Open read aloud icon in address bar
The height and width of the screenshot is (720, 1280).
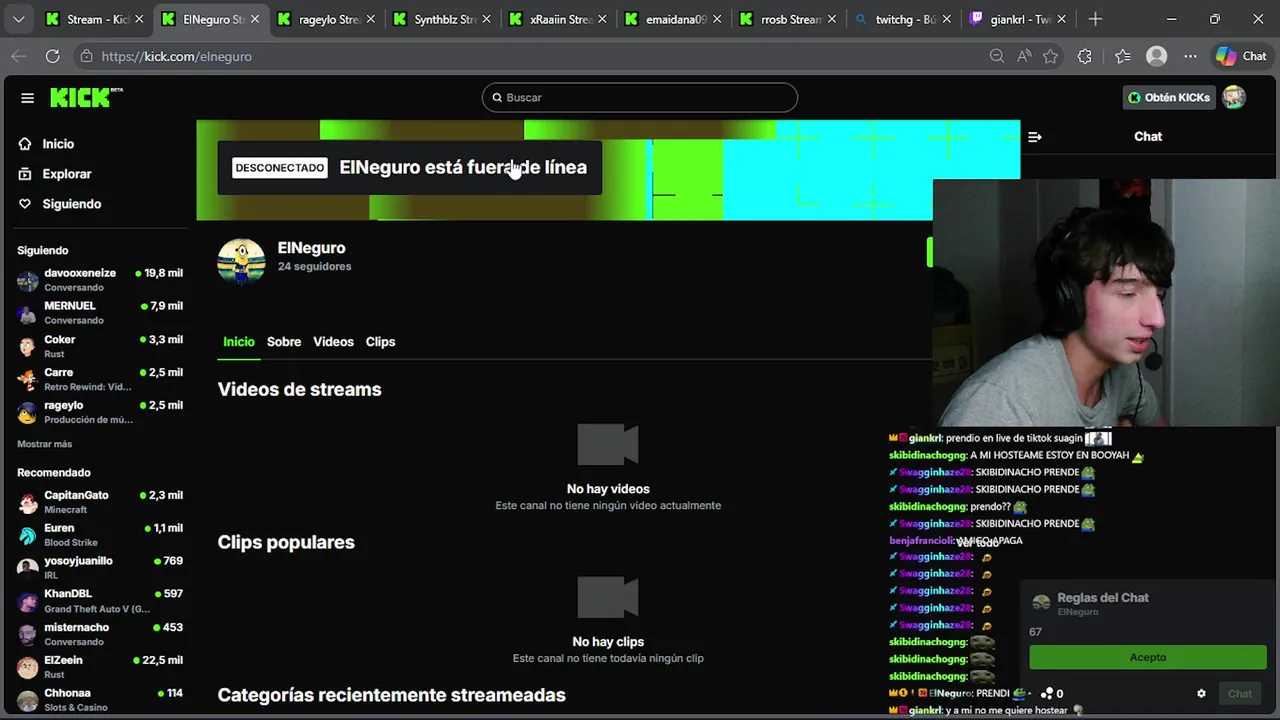point(1024,56)
